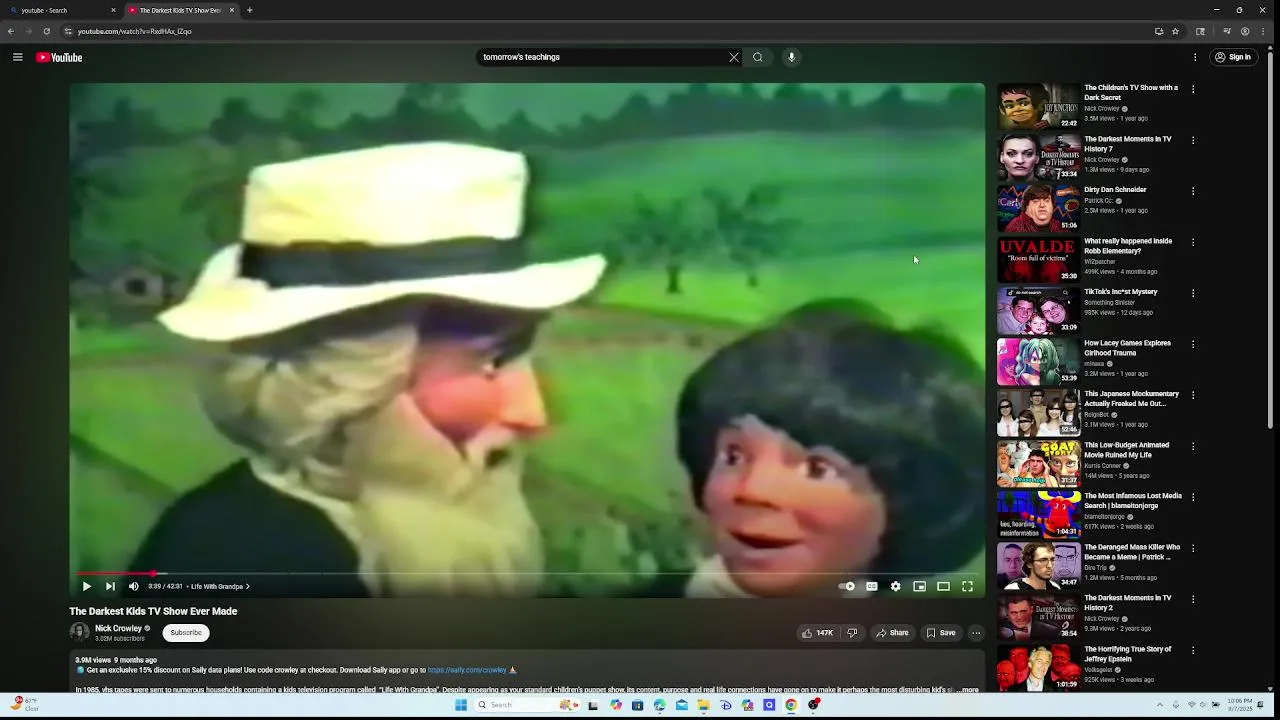Open player settings gear
The image size is (1280, 720).
(x=896, y=586)
